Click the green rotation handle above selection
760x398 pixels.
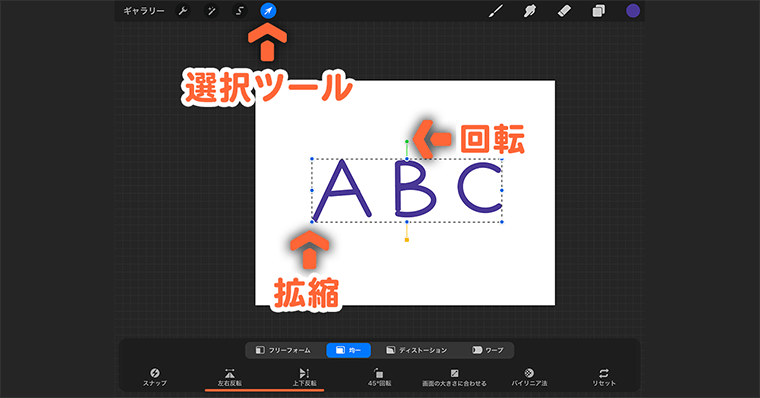coord(407,142)
